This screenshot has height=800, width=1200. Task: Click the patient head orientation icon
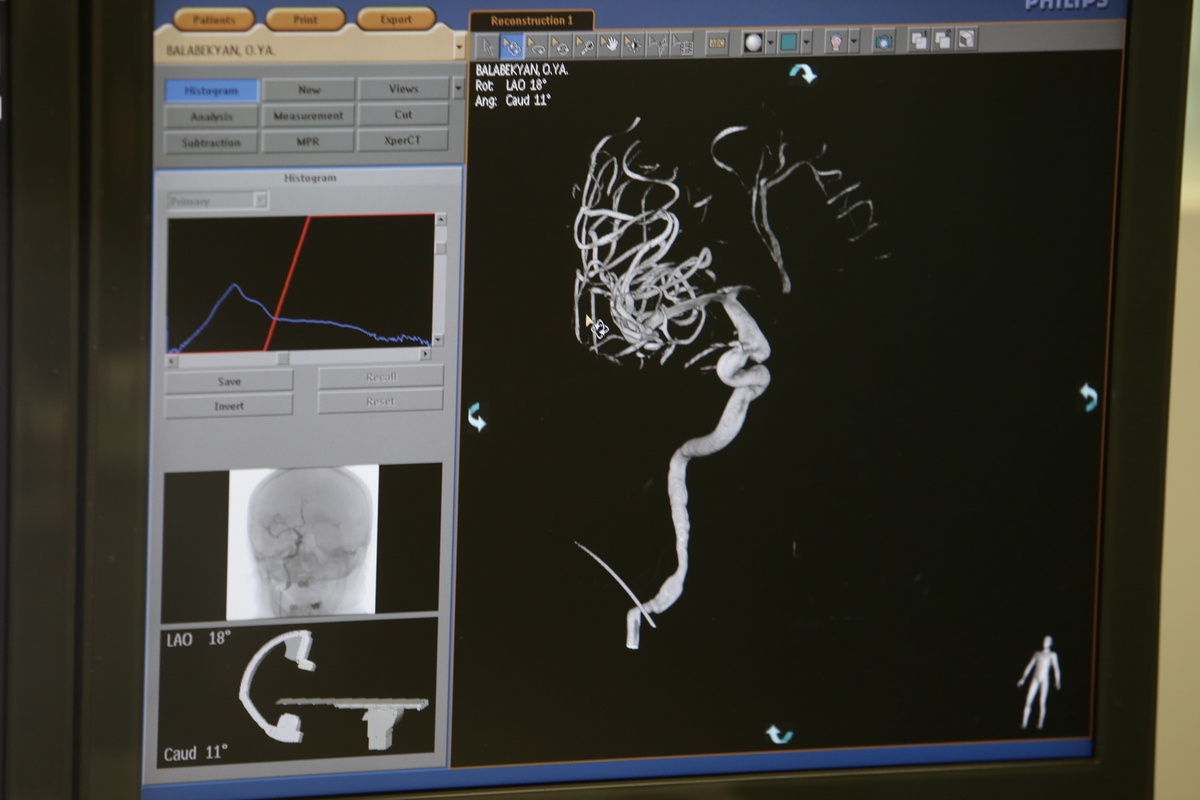click(x=836, y=42)
